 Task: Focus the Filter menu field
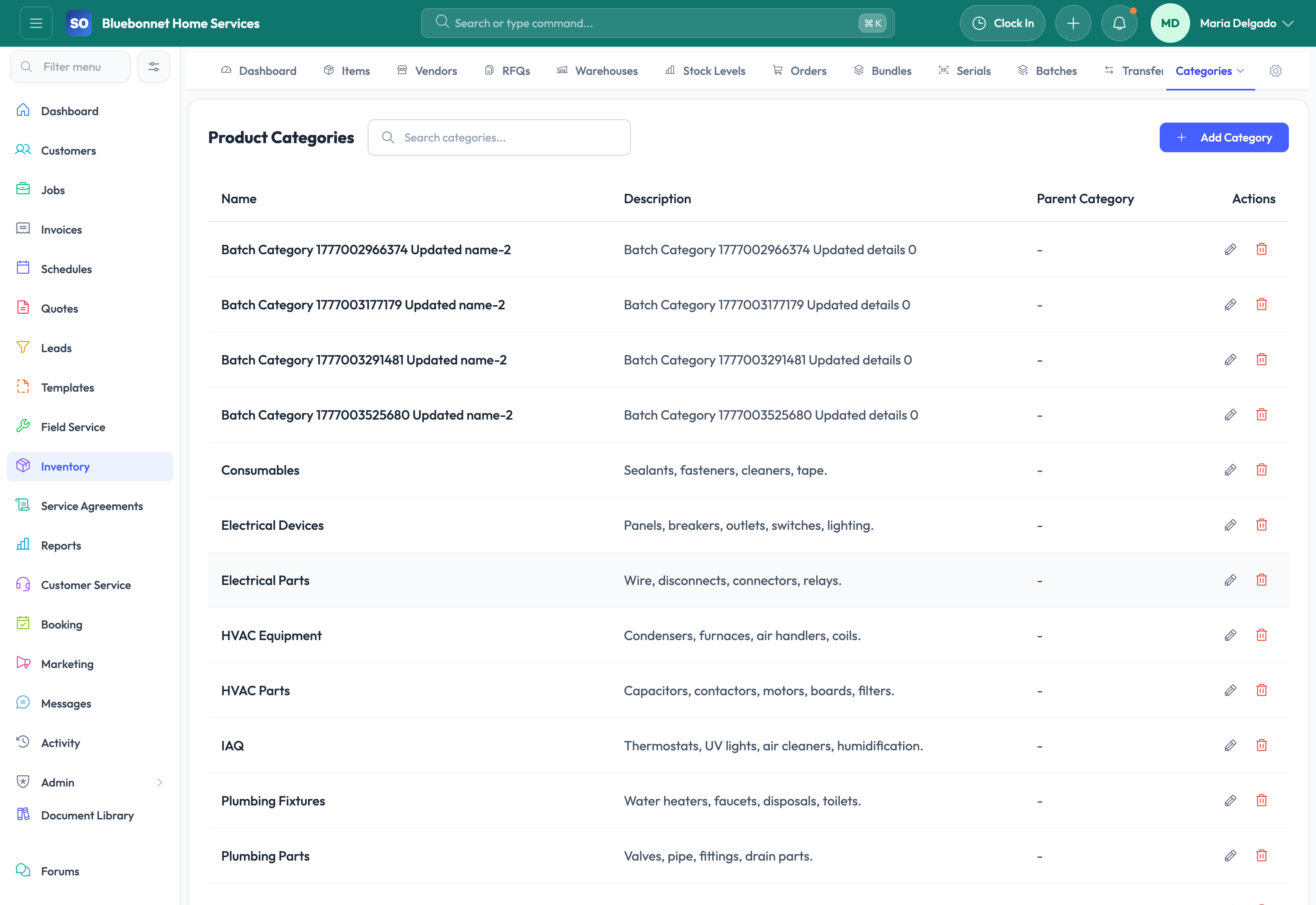click(x=70, y=67)
